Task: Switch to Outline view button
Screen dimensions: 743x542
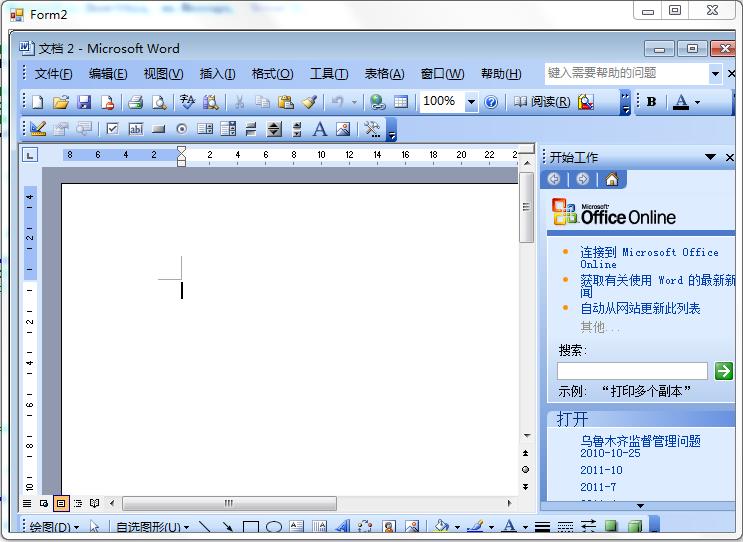Action: (78, 503)
